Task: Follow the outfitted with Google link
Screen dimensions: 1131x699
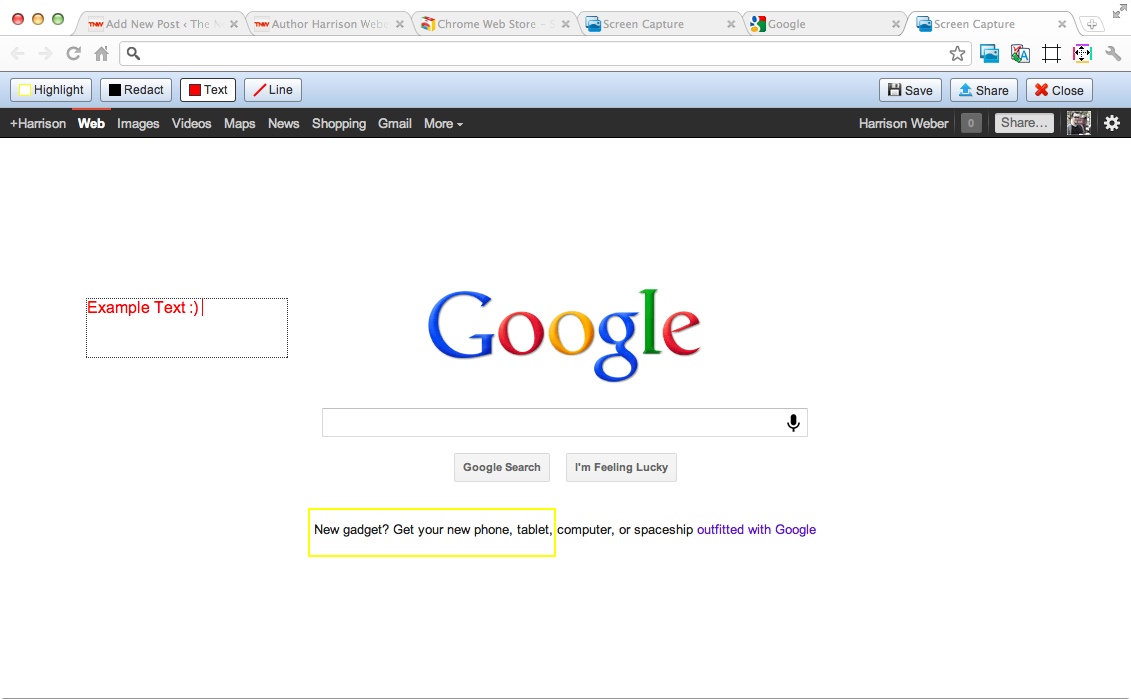Action: point(756,529)
